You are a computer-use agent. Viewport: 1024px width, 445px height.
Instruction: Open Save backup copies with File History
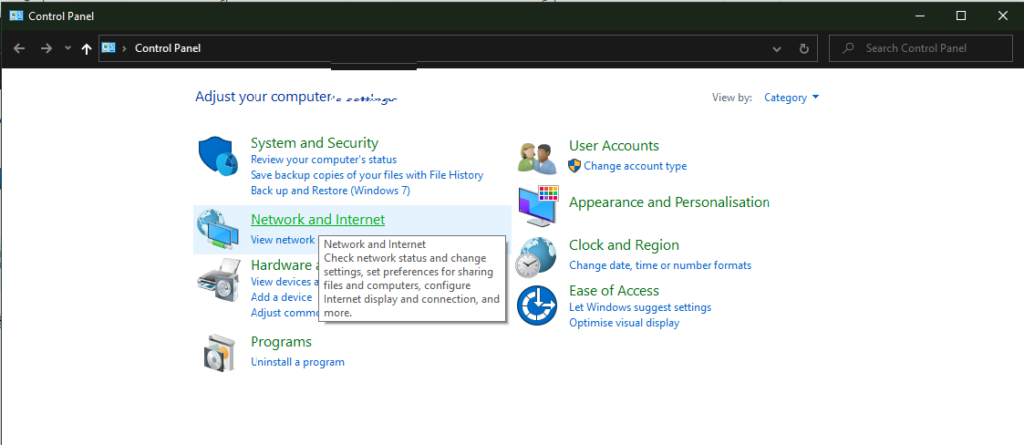(x=367, y=175)
